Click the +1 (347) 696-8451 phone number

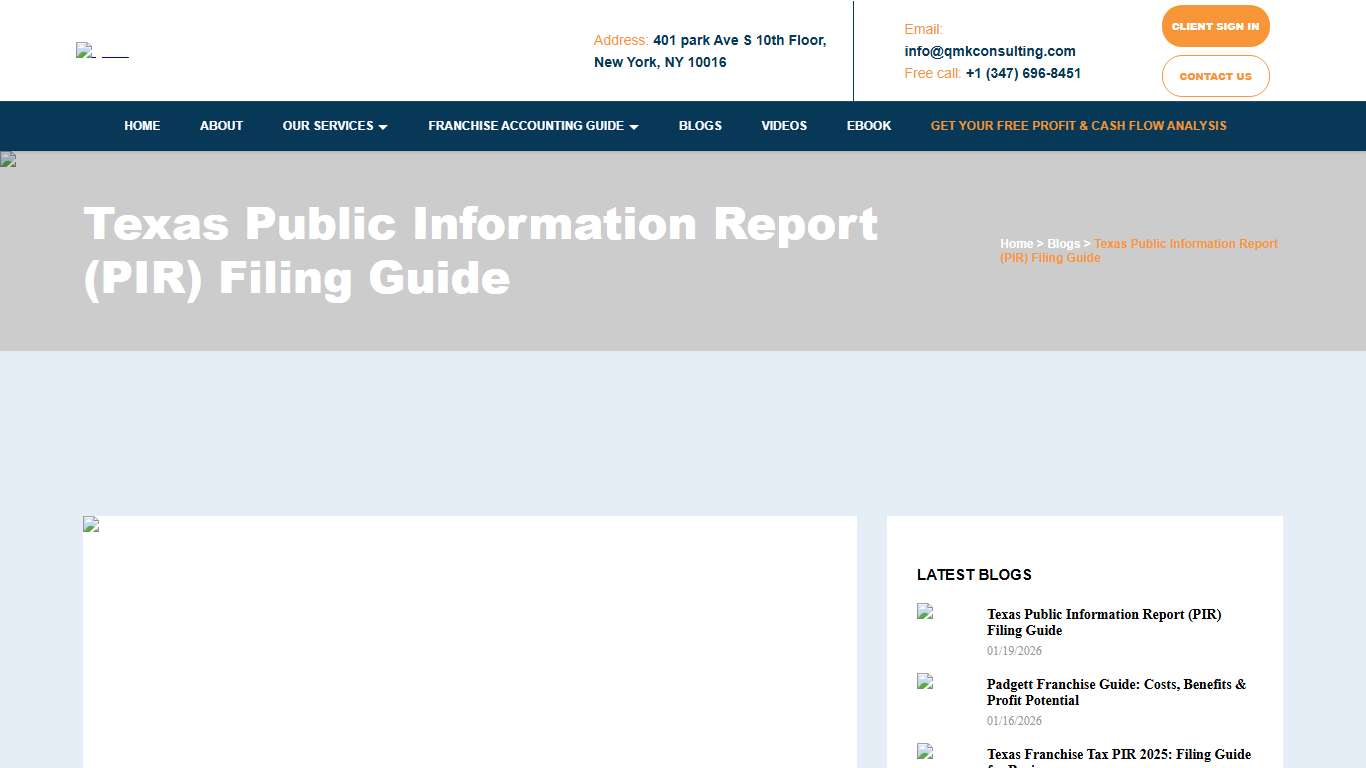coord(1023,73)
